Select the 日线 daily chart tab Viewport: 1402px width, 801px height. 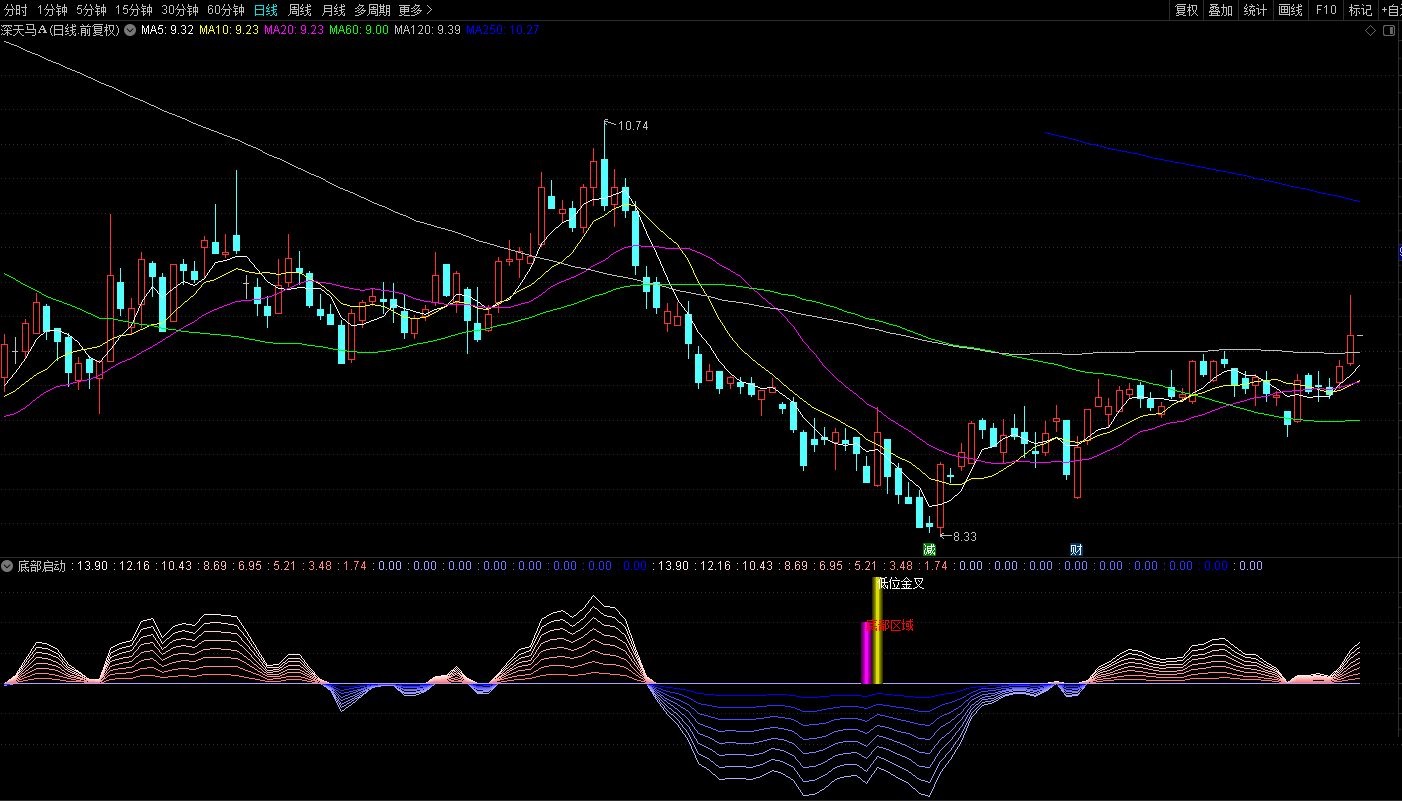tap(265, 10)
